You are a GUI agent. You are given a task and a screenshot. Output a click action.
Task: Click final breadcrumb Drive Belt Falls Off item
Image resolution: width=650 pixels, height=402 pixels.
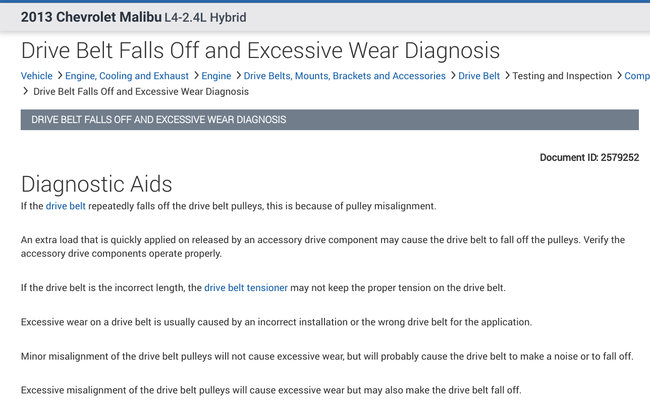point(141,92)
